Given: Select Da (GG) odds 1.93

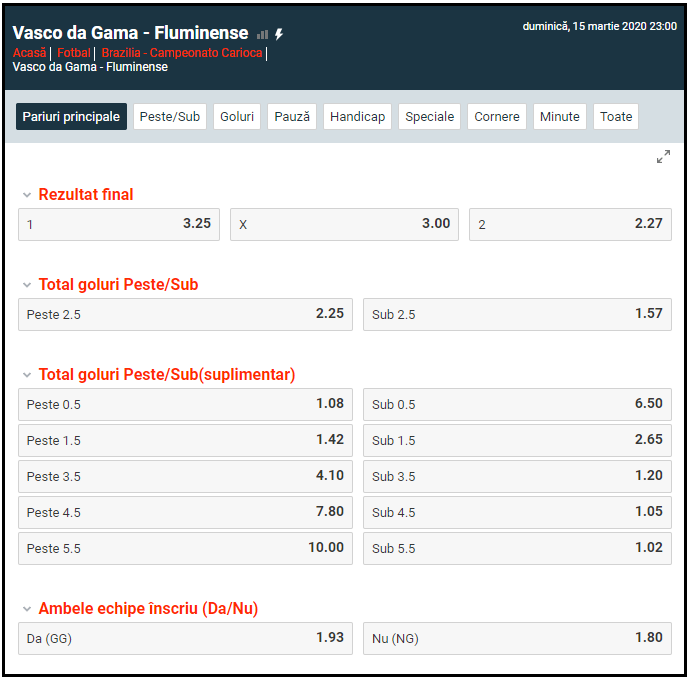Looking at the screenshot, I should (x=185, y=638).
